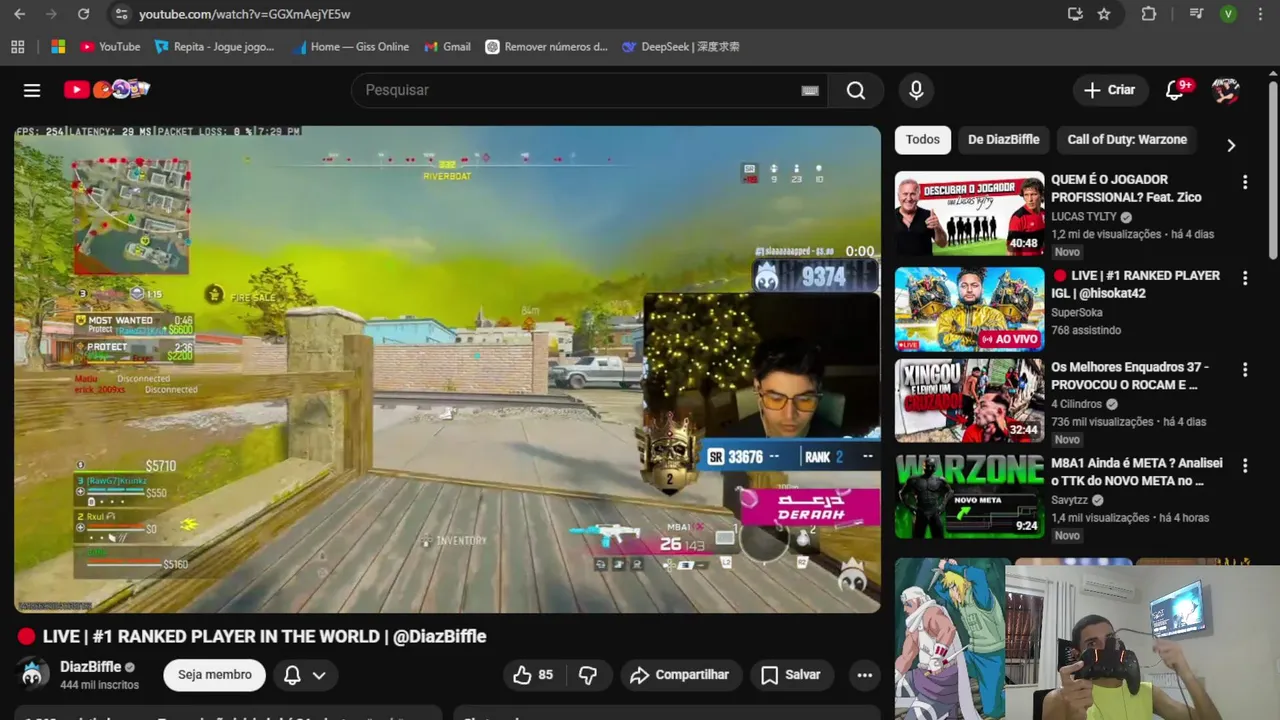Click the Seja membro button

(x=214, y=675)
